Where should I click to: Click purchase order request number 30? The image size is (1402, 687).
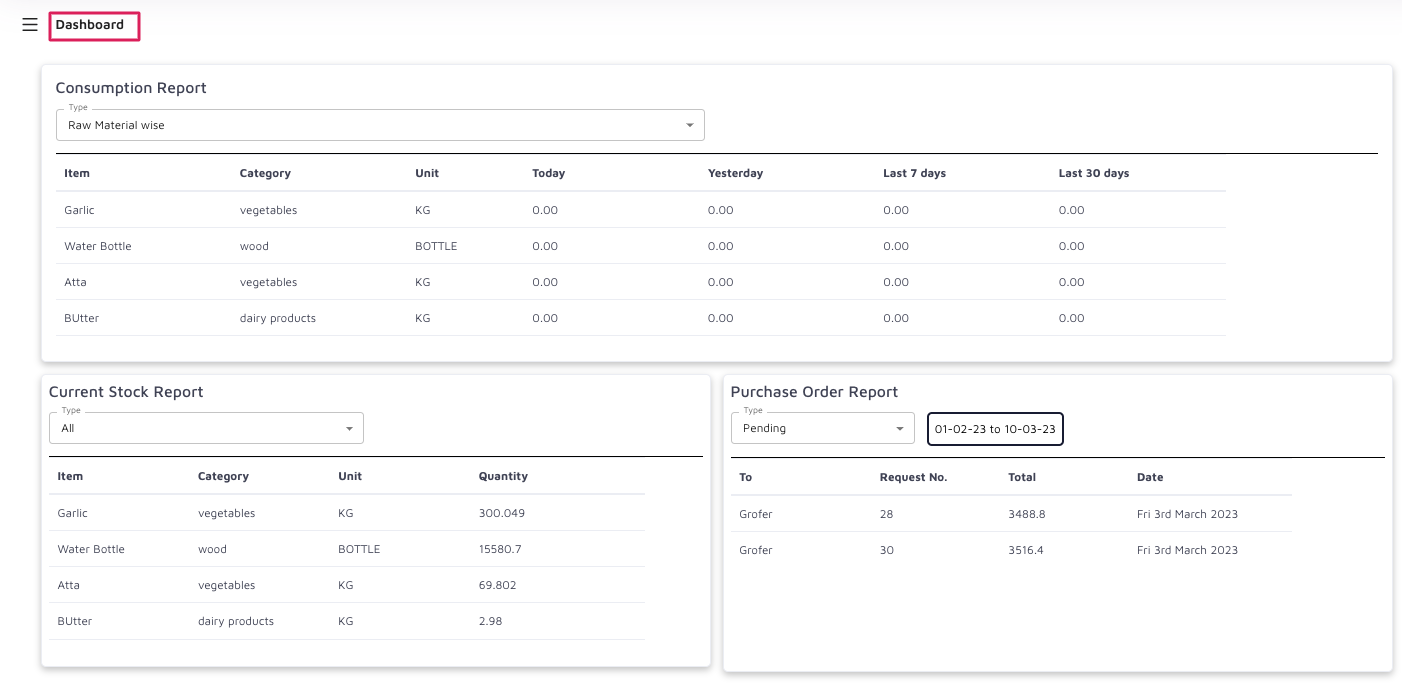pyautogui.click(x=886, y=550)
